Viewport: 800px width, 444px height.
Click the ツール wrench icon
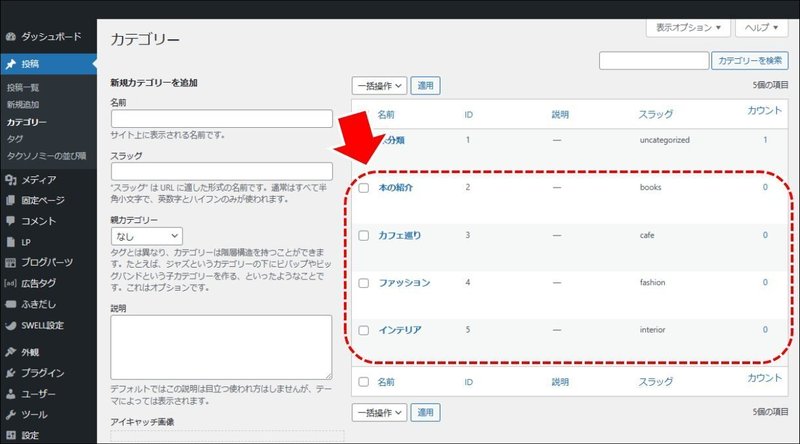click(x=11, y=414)
